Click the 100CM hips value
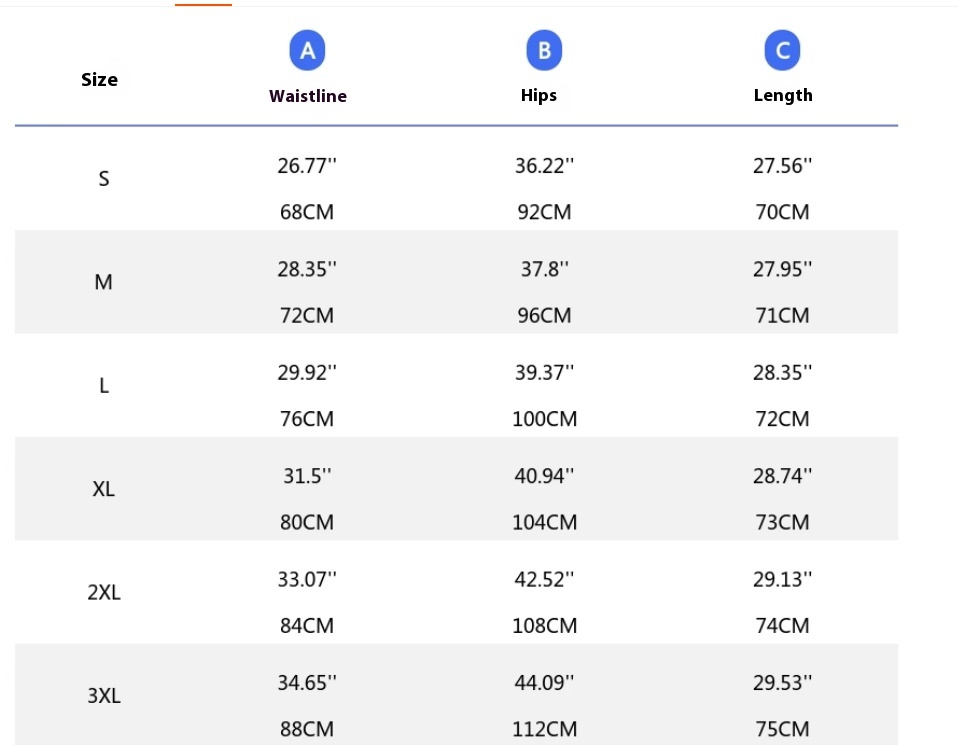 tap(544, 419)
